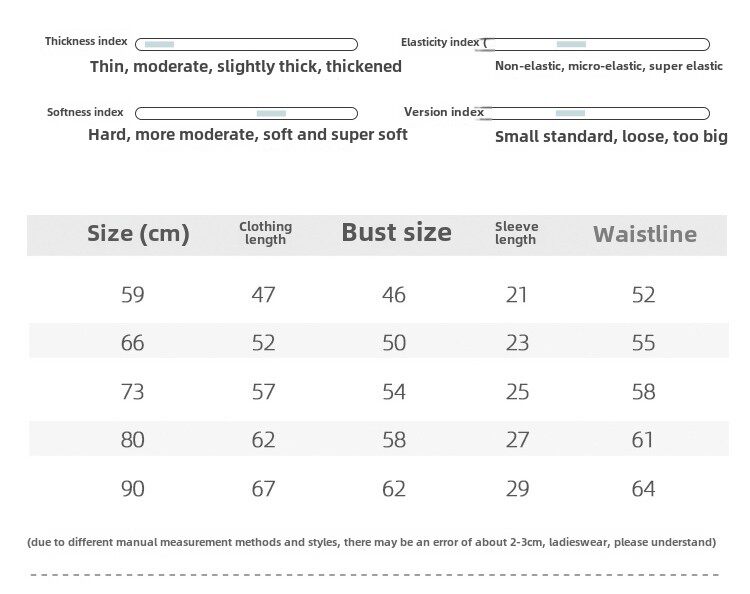
Task: Select the size 80 row cell
Action: coord(132,439)
